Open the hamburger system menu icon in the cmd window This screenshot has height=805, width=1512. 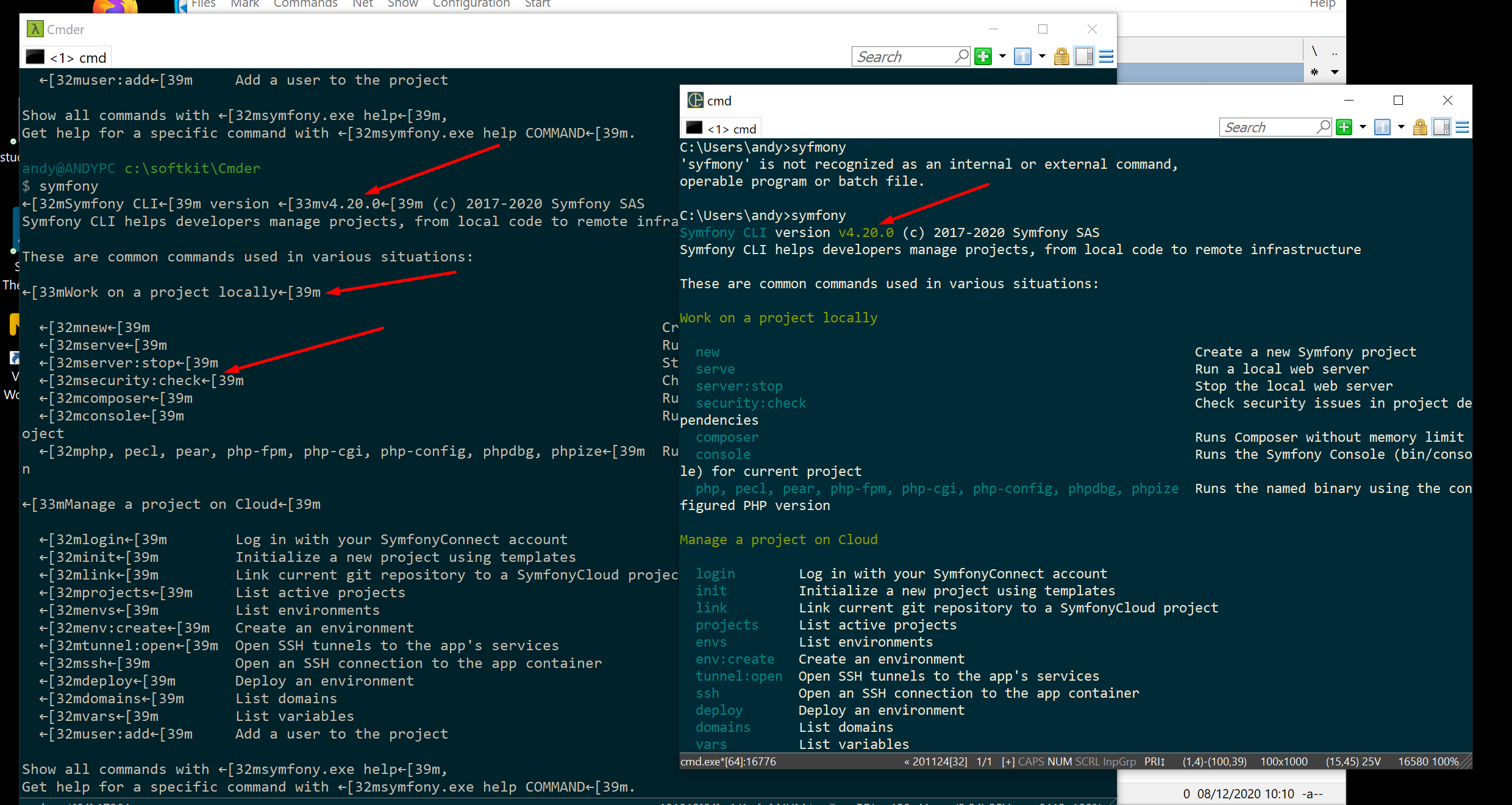[x=1462, y=127]
